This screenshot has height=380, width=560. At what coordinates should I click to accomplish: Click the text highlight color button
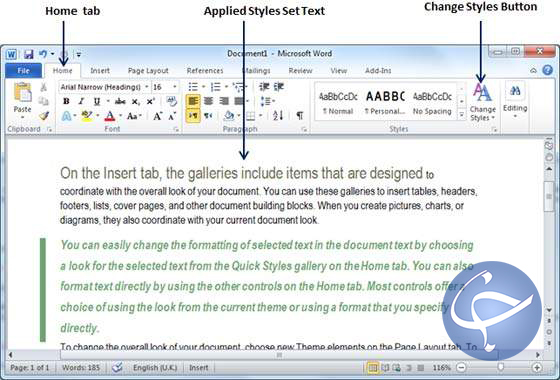click(86, 116)
